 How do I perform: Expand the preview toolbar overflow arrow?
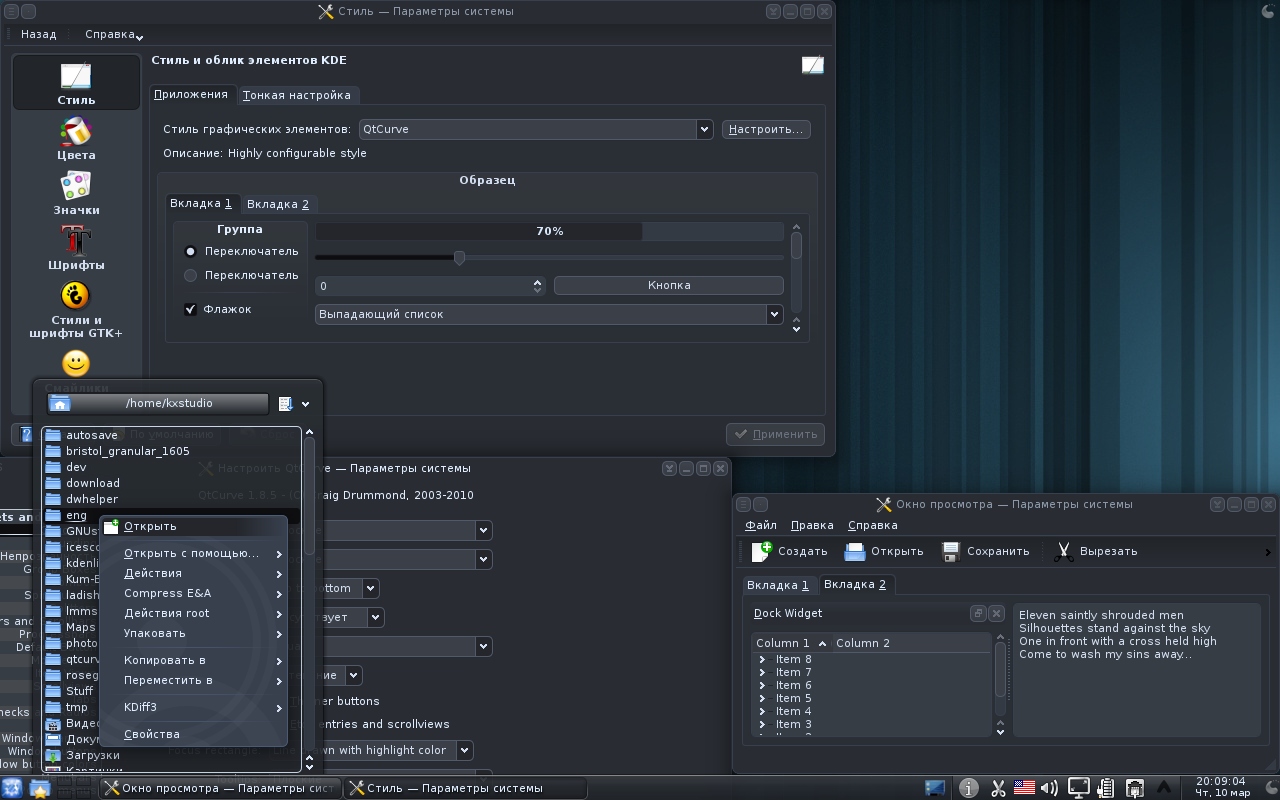point(1268,552)
